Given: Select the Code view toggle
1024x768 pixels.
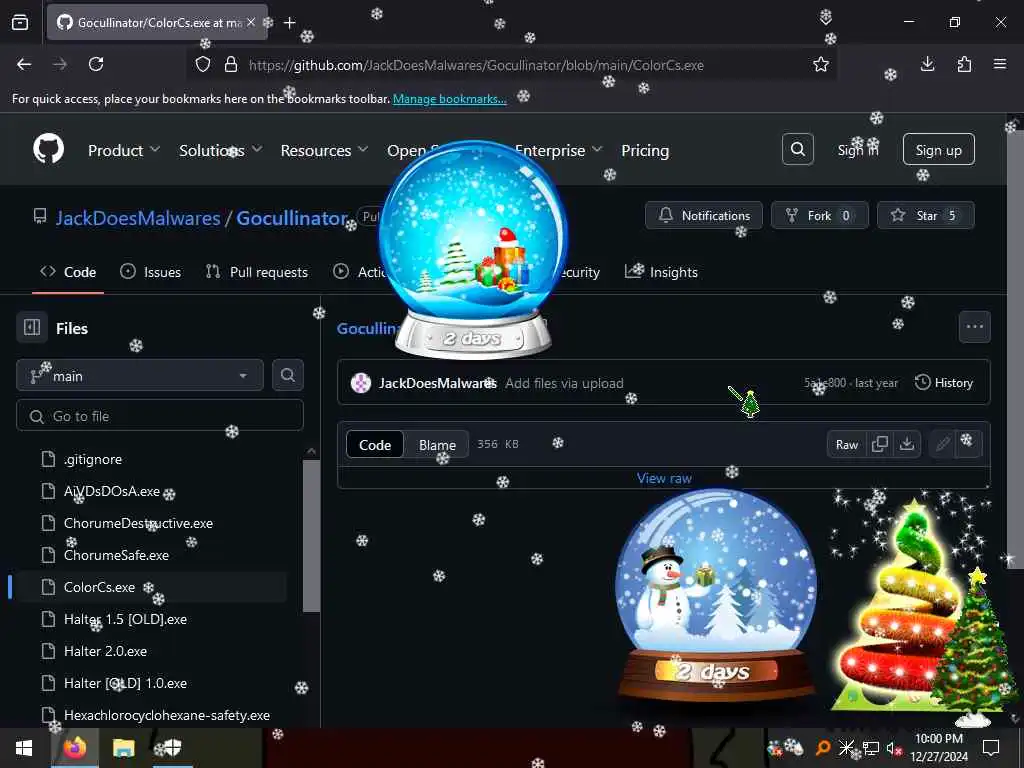Looking at the screenshot, I should (x=375, y=445).
